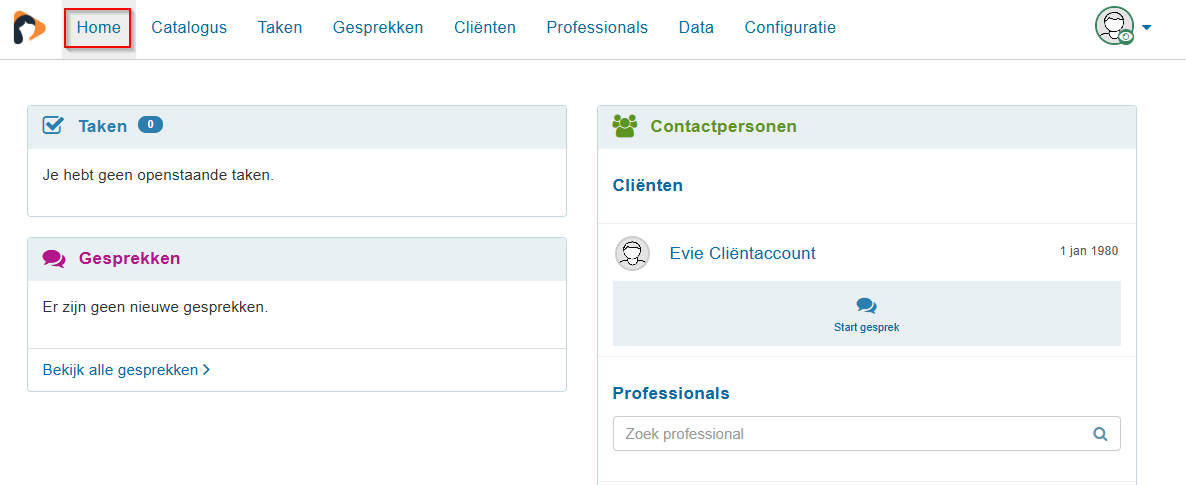Click the Contactpersonen group icon
The width and height of the screenshot is (1186, 485).
pyautogui.click(x=625, y=126)
